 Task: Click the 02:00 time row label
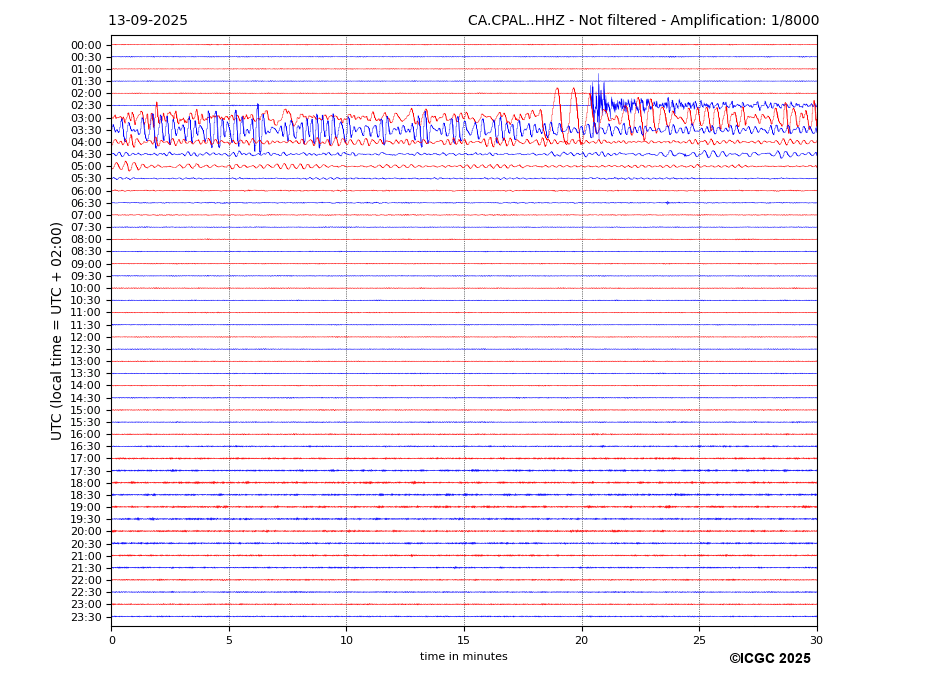[x=86, y=93]
